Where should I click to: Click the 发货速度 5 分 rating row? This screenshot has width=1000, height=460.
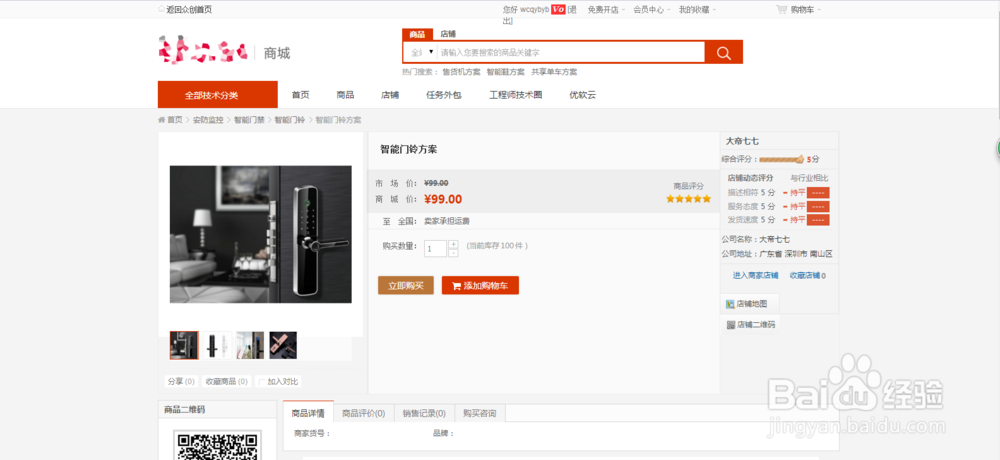click(x=778, y=219)
